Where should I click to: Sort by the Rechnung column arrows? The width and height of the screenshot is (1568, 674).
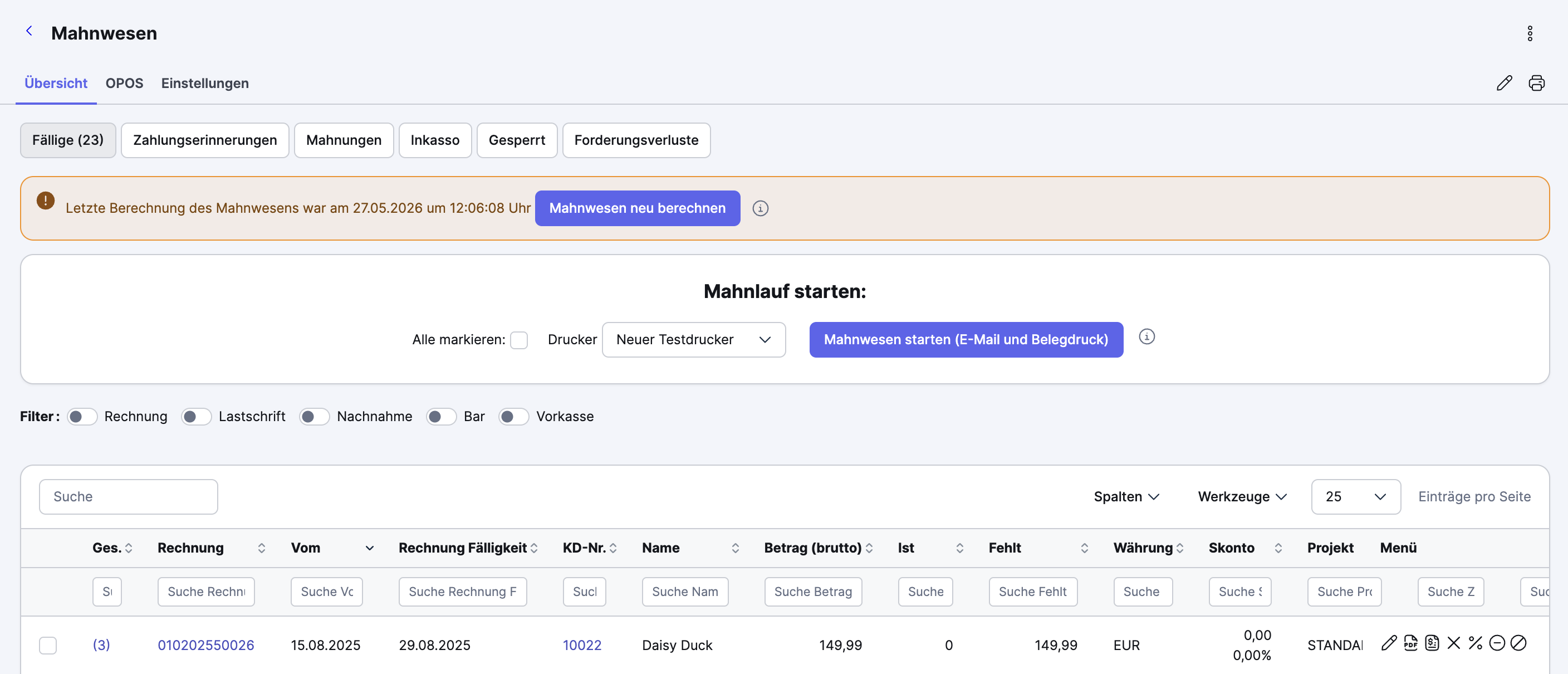(x=261, y=549)
